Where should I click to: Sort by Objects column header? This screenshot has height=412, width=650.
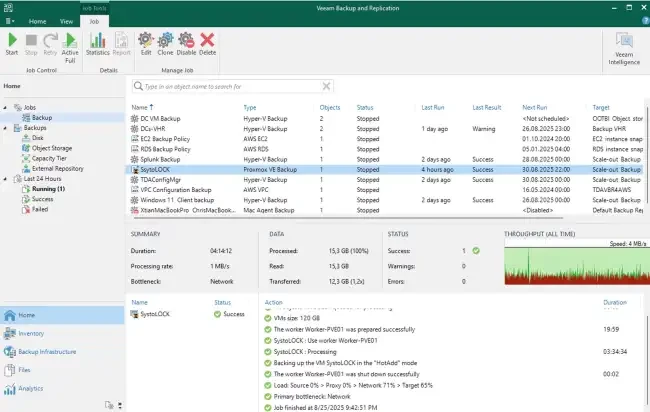click(330, 107)
